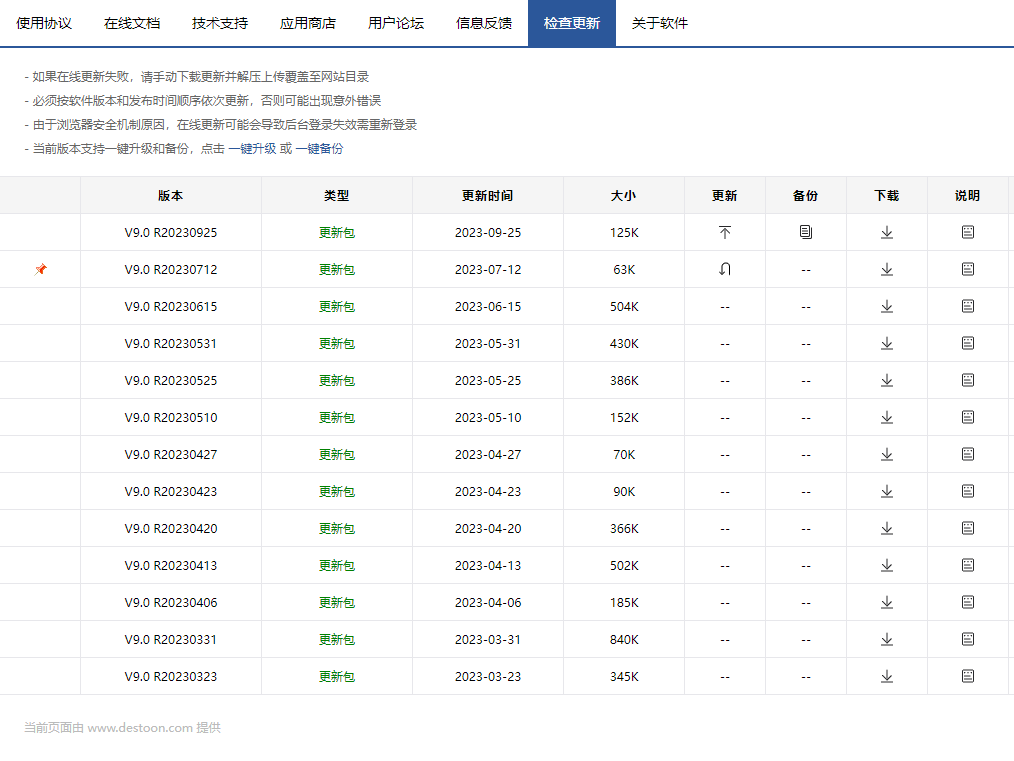
Task: Download the V9.0 R20230427 update package
Action: click(x=887, y=454)
